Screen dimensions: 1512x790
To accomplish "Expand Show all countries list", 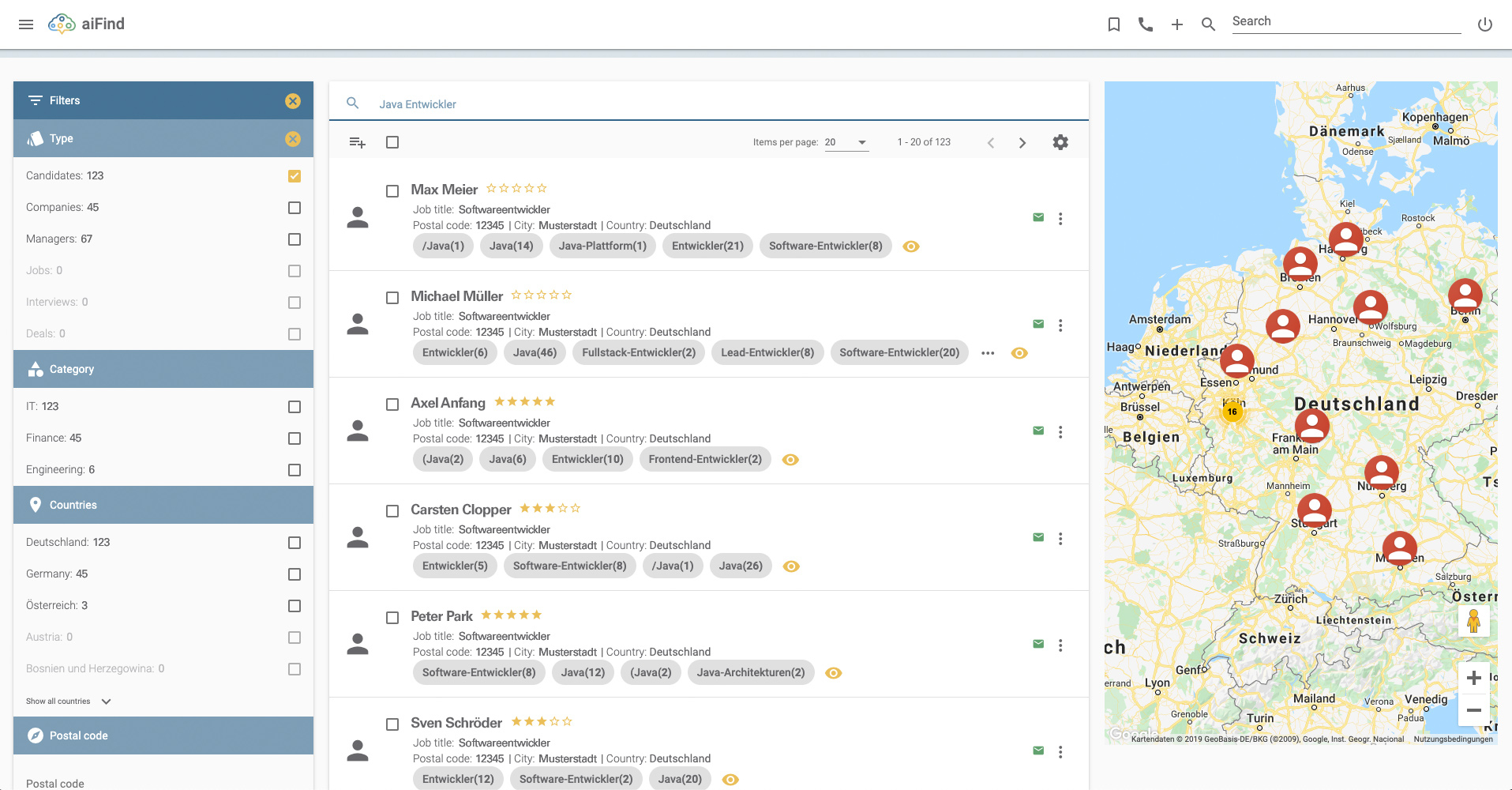I will (x=69, y=702).
